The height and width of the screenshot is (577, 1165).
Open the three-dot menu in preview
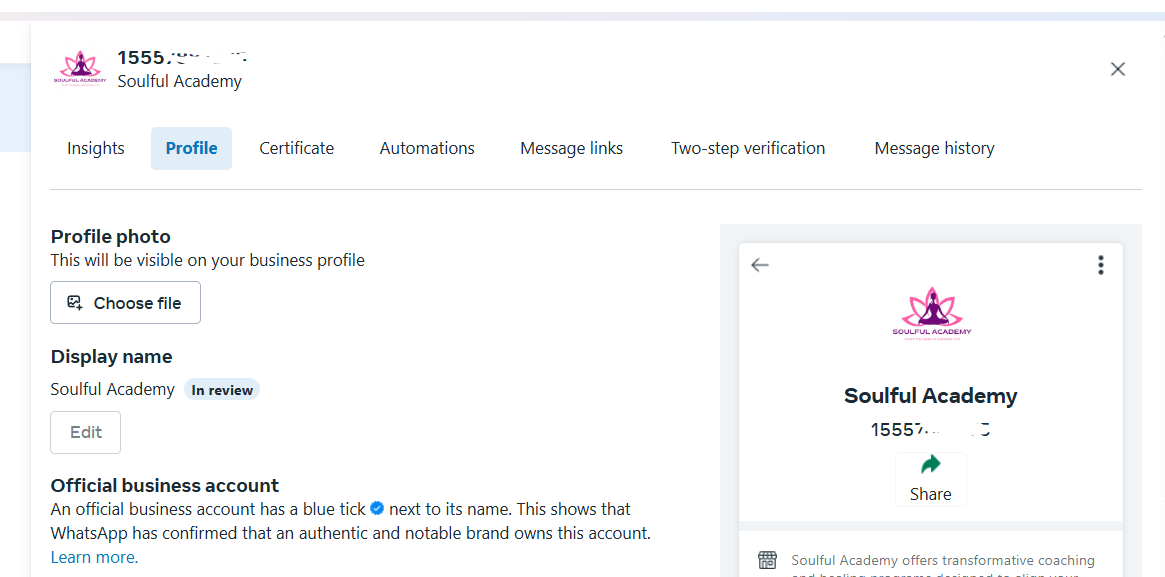pos(1100,265)
